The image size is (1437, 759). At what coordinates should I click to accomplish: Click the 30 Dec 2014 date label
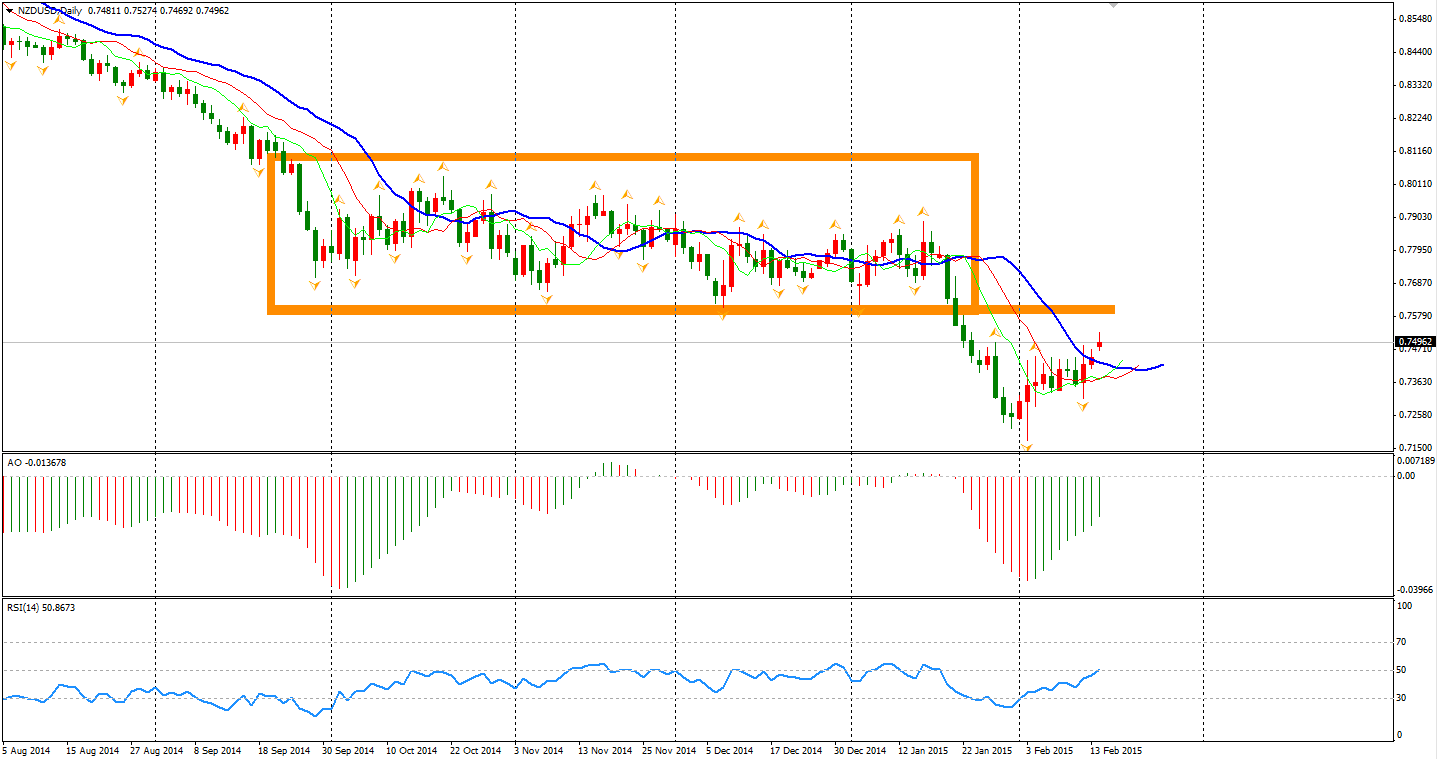pyautogui.click(x=861, y=749)
